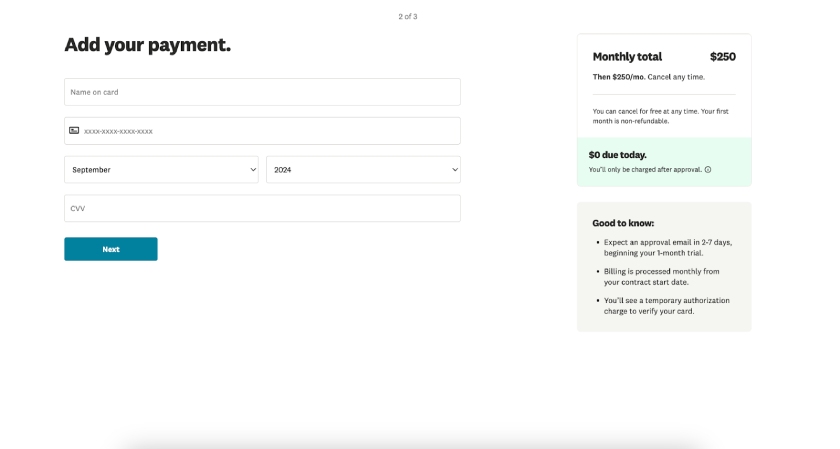Click the '$0 due today.' text
The height and width of the screenshot is (449, 840).
click(x=618, y=155)
